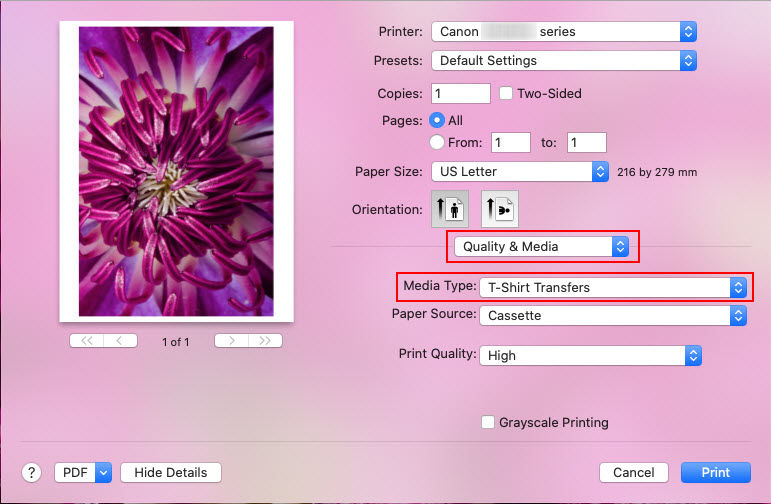Open the Printer dropdown
This screenshot has width=771, height=504.
(x=563, y=32)
